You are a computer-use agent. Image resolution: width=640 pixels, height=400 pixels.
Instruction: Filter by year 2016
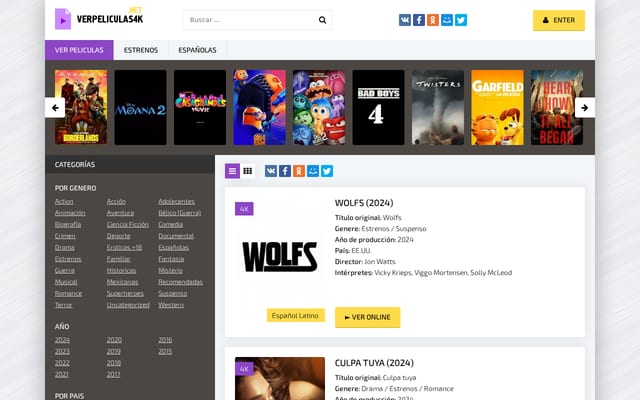tap(165, 340)
